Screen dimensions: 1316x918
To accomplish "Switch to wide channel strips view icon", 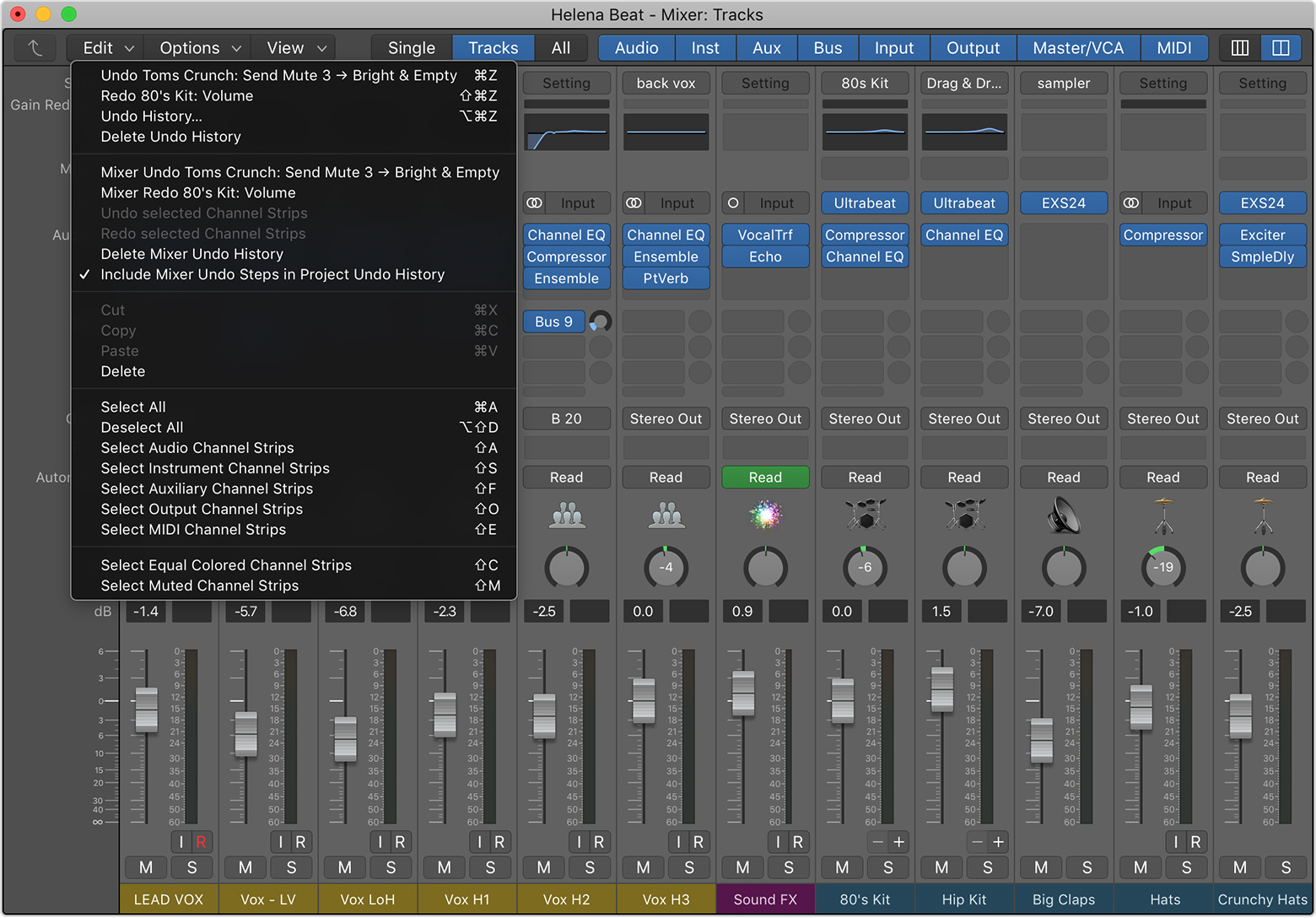I will (1281, 48).
